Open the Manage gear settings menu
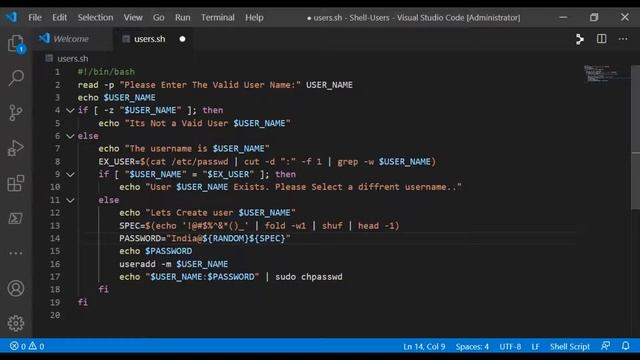Image resolution: width=640 pixels, height=360 pixels. click(x=16, y=323)
